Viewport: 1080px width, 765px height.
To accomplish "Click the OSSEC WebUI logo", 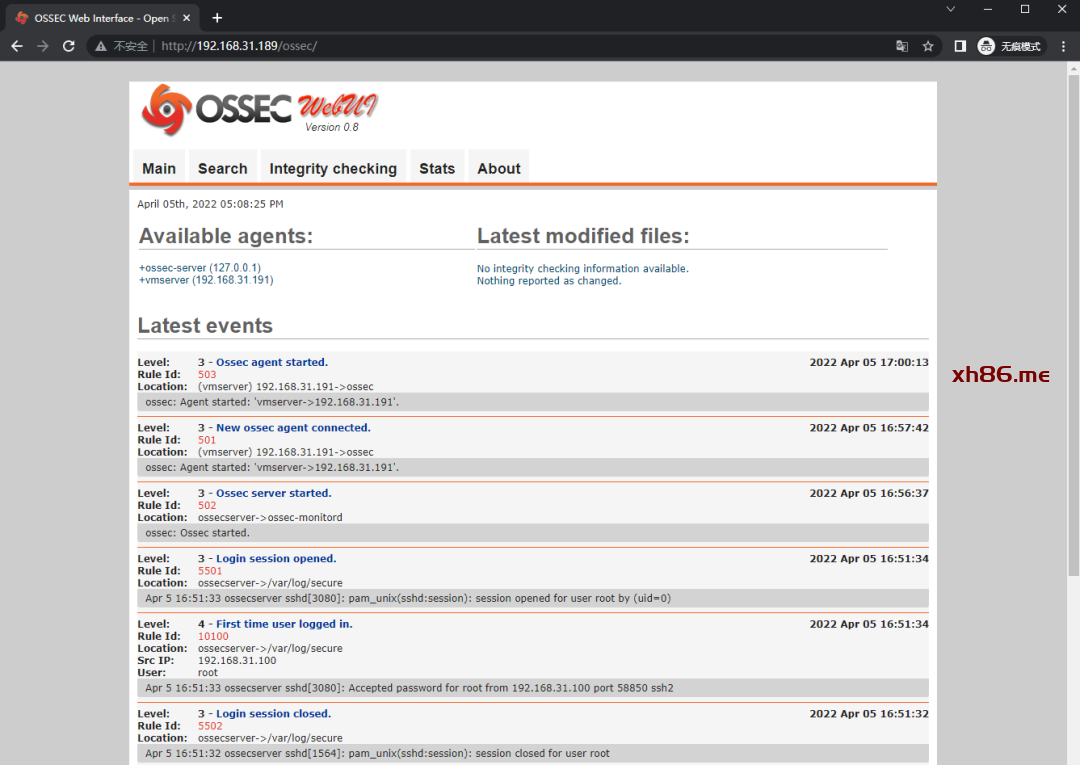I will point(260,109).
